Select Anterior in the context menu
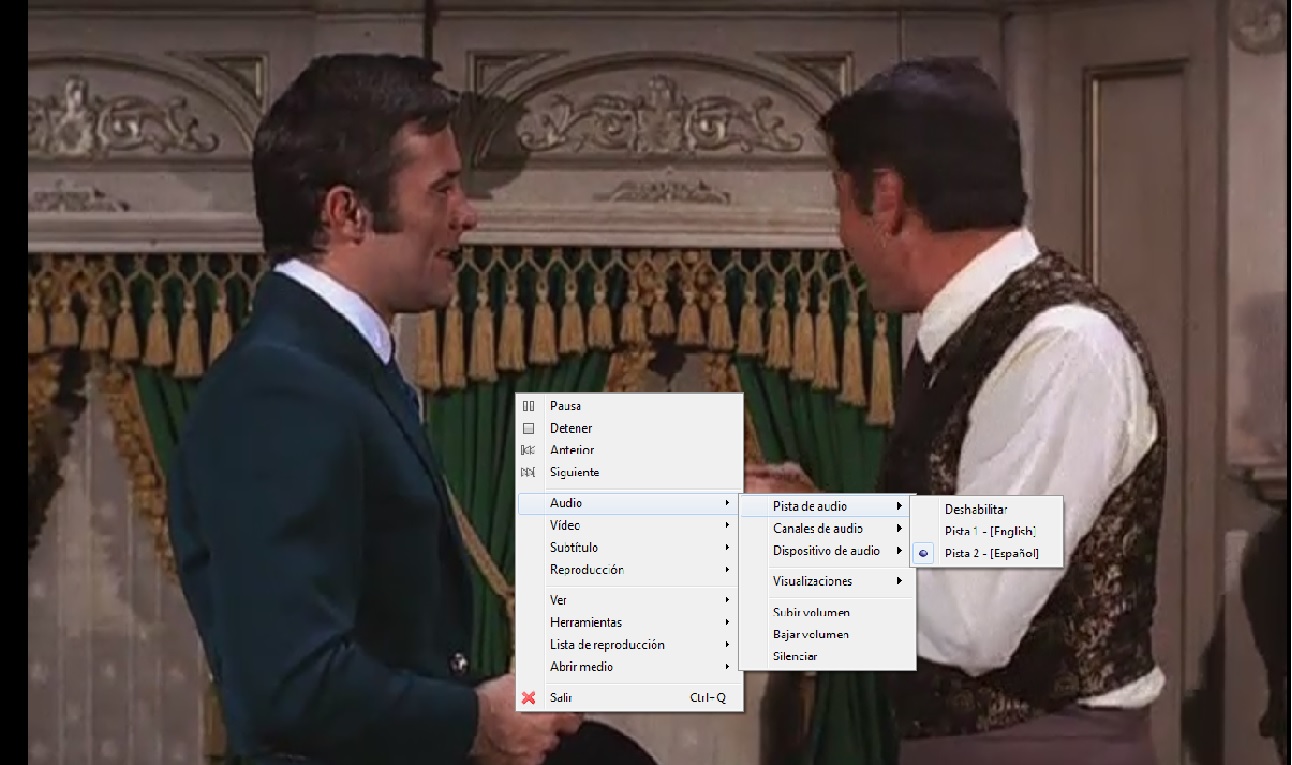Image resolution: width=1292 pixels, height=765 pixels. coord(629,450)
